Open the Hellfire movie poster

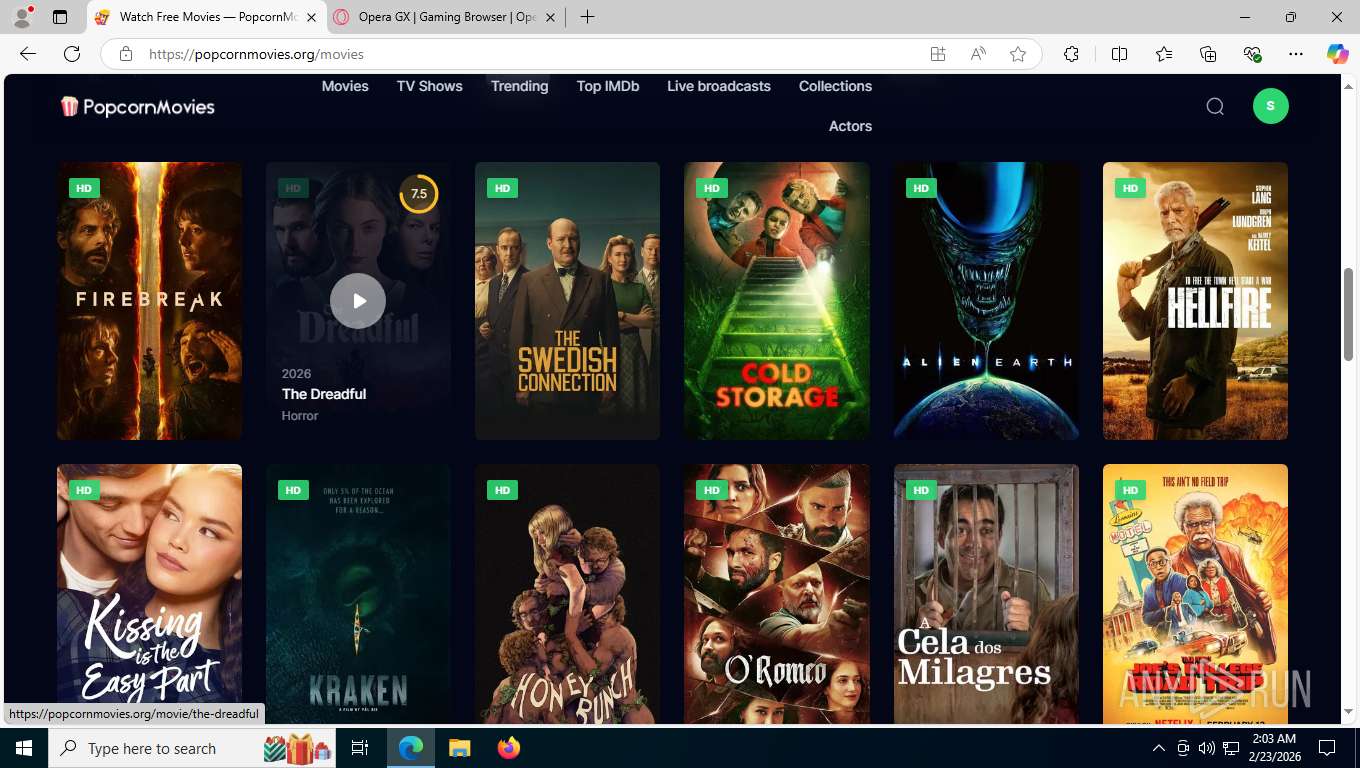[1195, 301]
